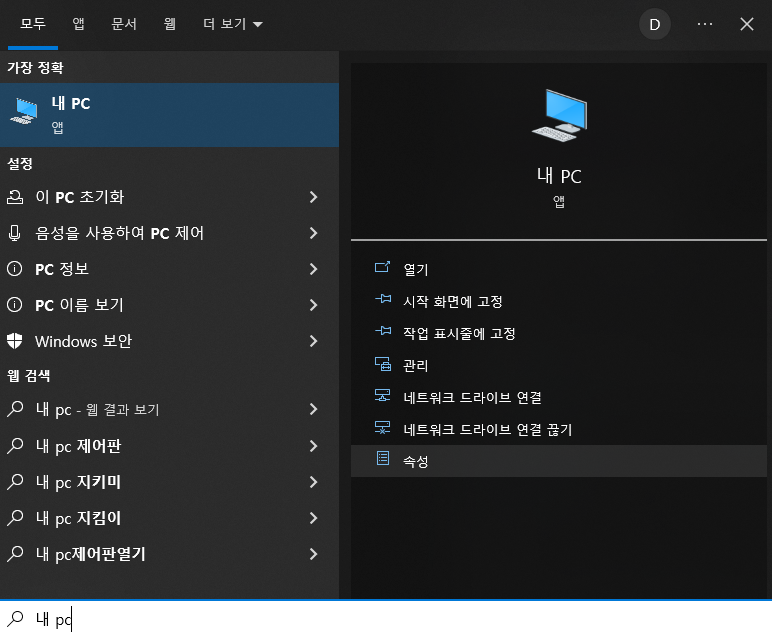Viewport: 772px width, 632px height.
Task: Select 내 pc 지킴이 web suggestion
Action: pos(169,518)
